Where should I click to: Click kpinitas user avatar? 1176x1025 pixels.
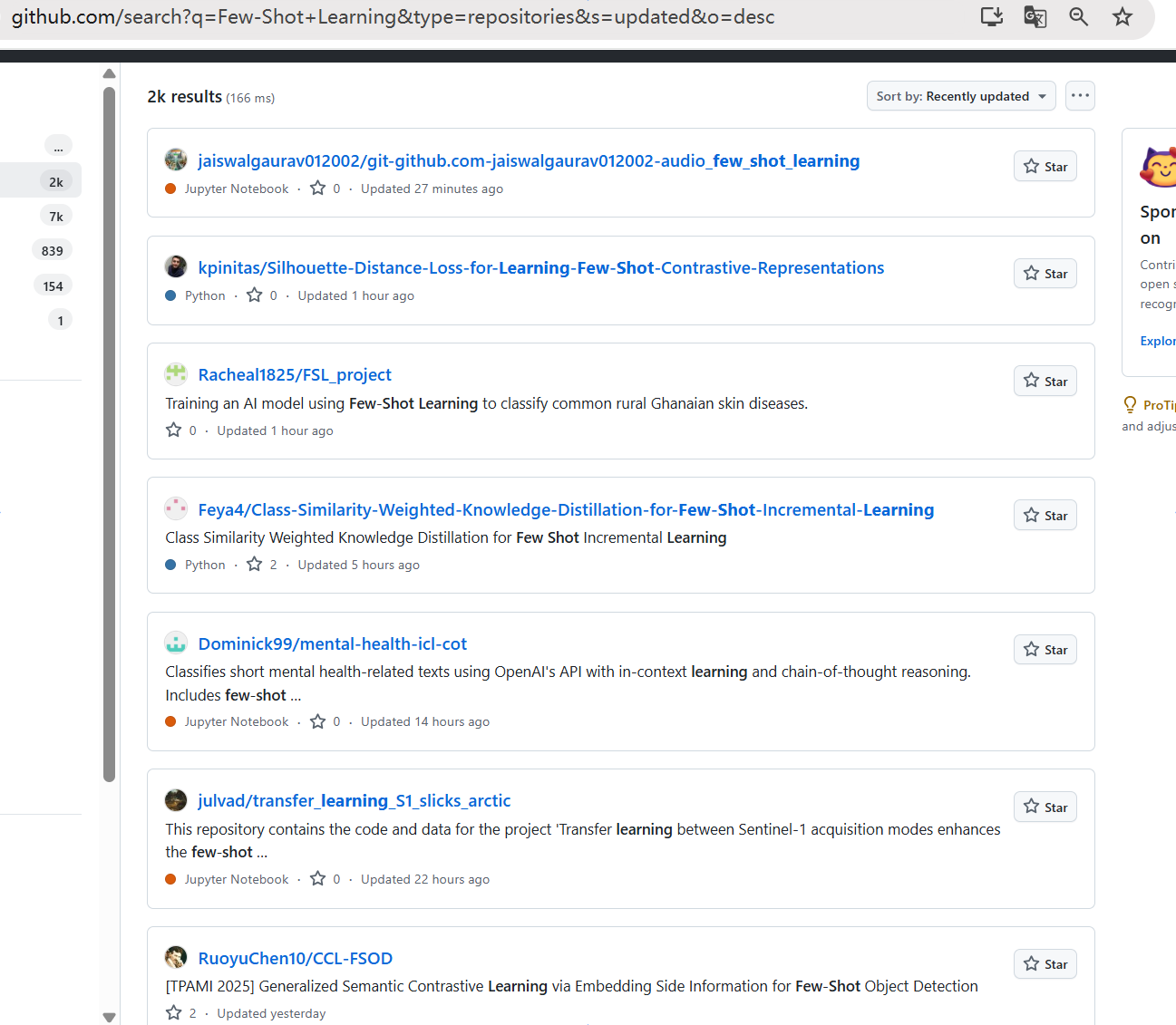coord(176,266)
